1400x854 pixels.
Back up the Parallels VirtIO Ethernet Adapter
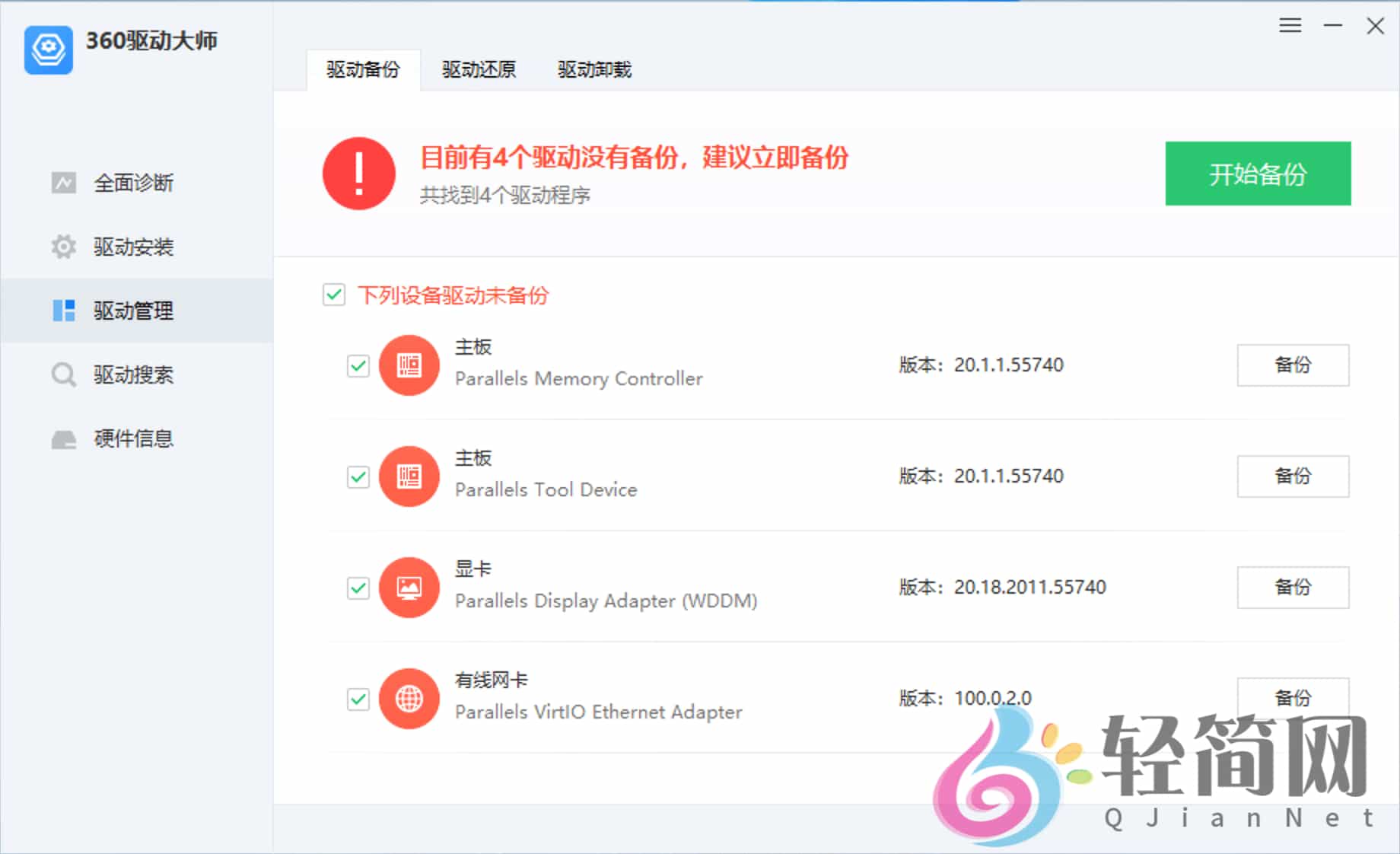(x=1293, y=698)
